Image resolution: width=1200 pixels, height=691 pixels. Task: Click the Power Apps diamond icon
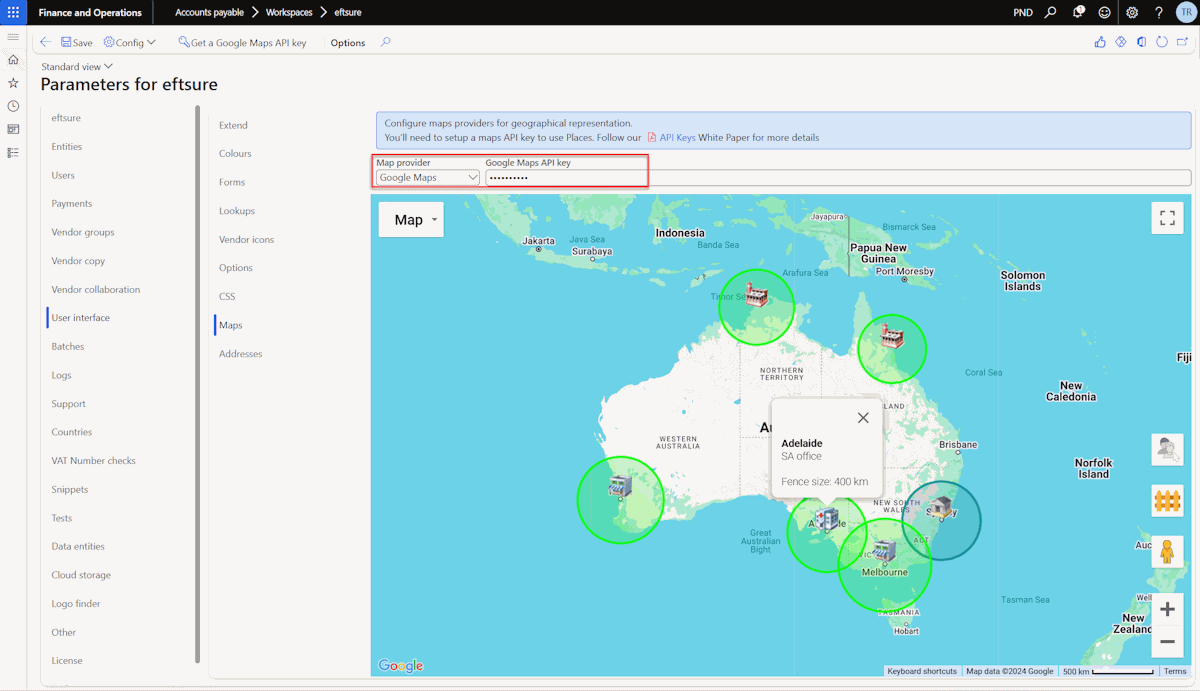pos(1121,42)
